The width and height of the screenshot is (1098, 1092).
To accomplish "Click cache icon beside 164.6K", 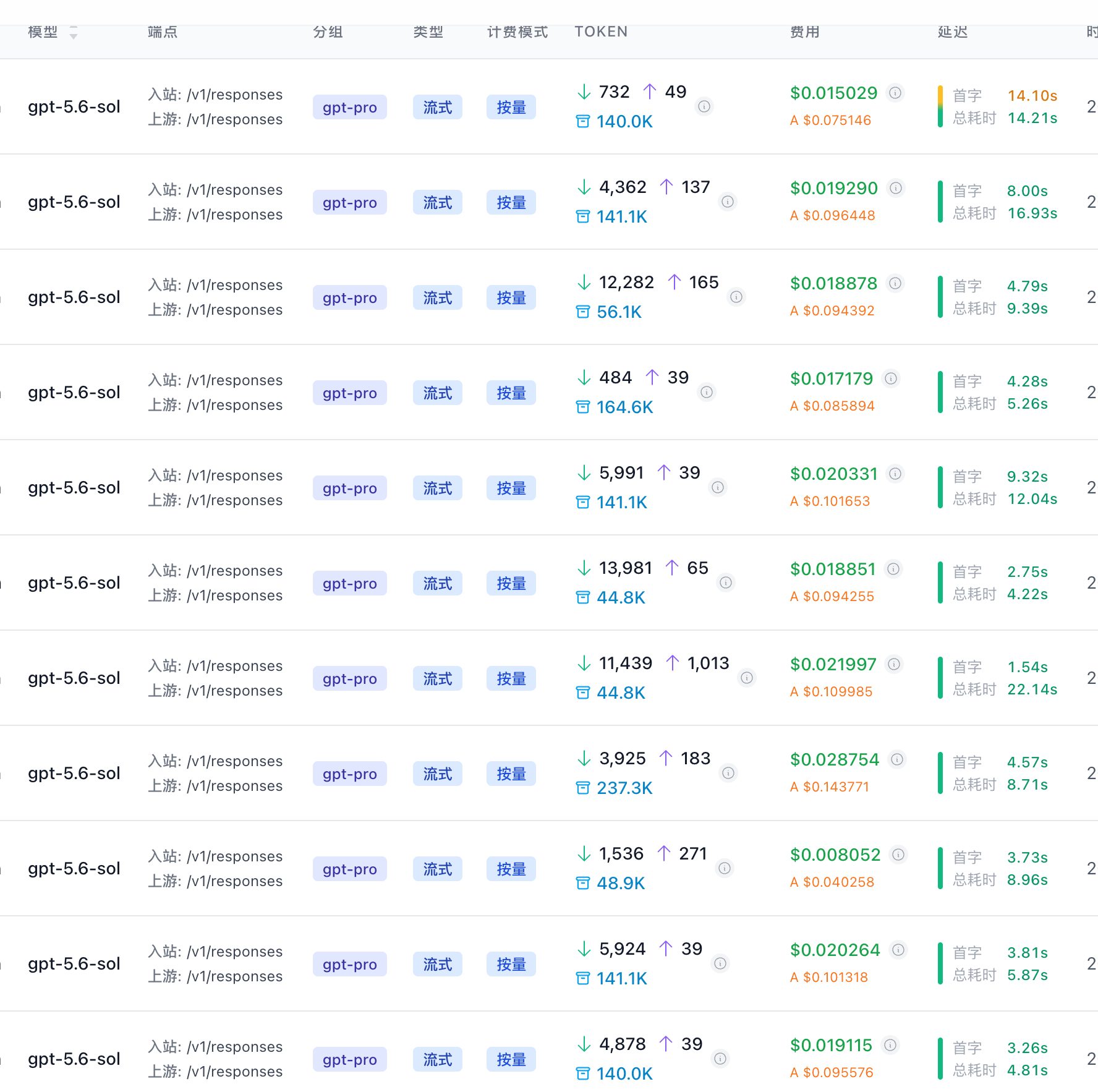I will (582, 407).
